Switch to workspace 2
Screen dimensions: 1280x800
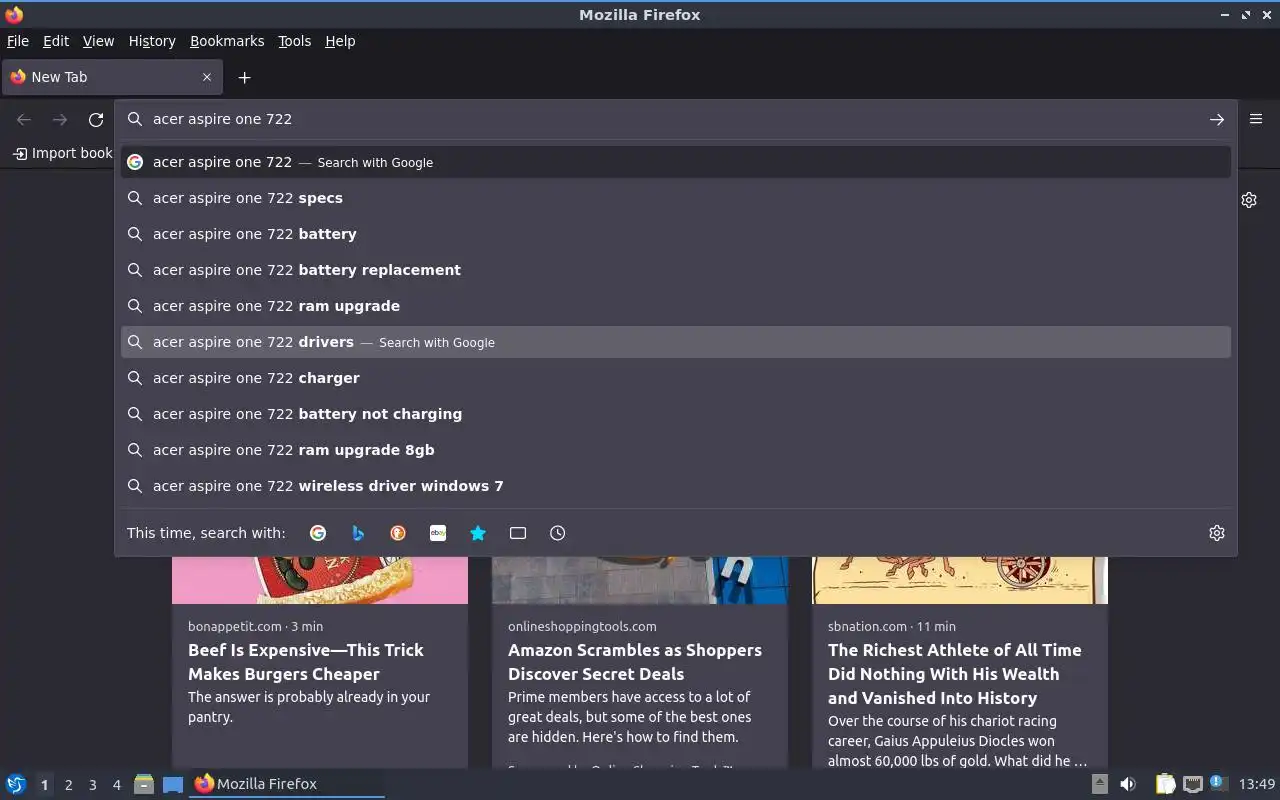click(68, 785)
